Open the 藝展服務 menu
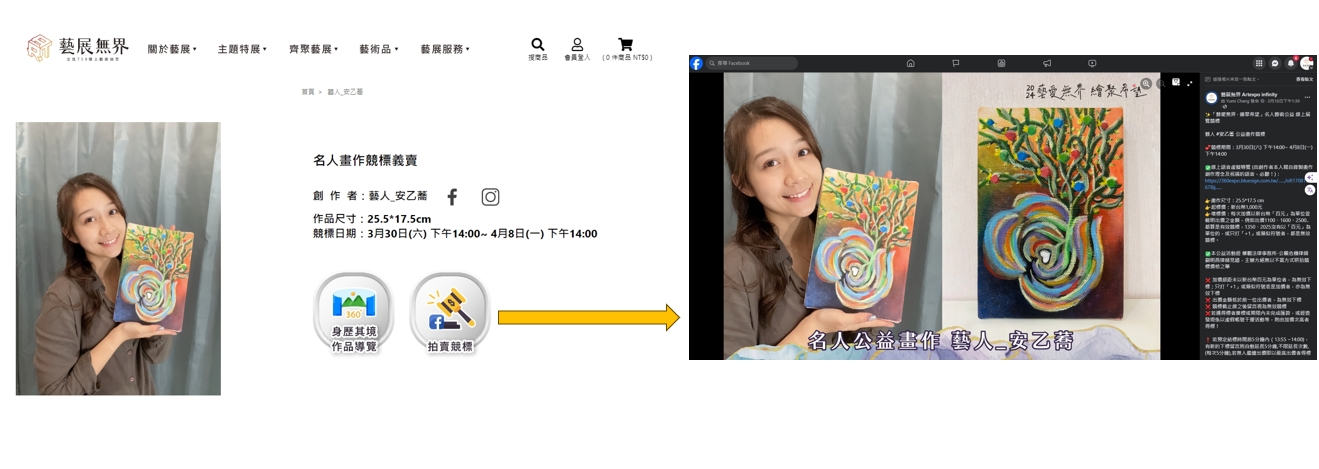 (444, 49)
